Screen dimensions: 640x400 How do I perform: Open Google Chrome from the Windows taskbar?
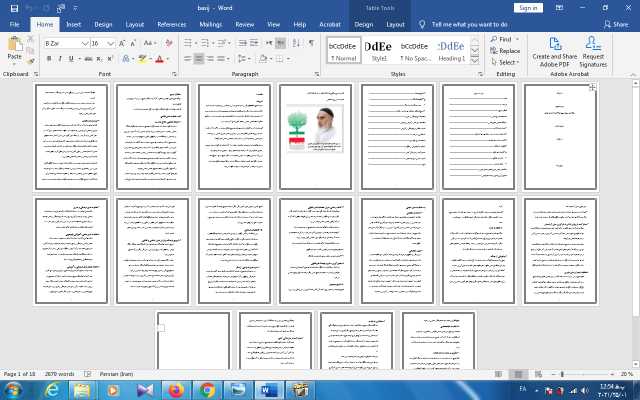[208, 389]
